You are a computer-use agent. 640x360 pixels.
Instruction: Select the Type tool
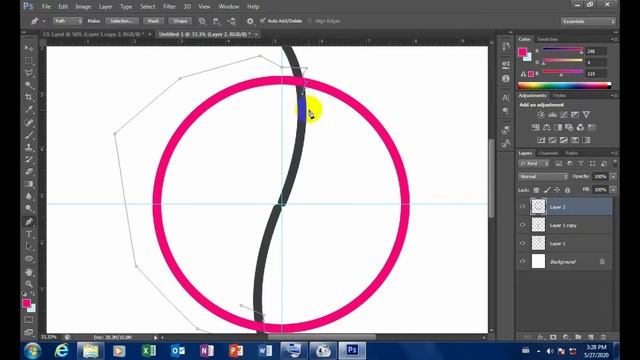coord(29,234)
